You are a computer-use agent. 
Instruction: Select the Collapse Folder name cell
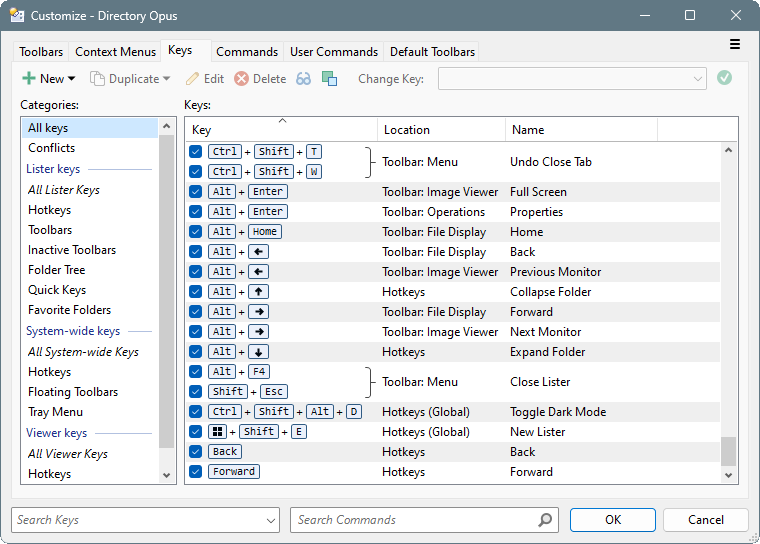tap(551, 292)
